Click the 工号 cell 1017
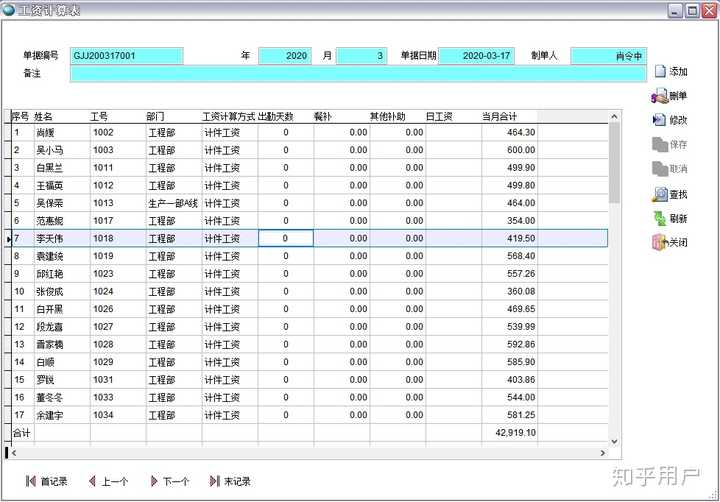This screenshot has height=502, width=720. click(118, 221)
